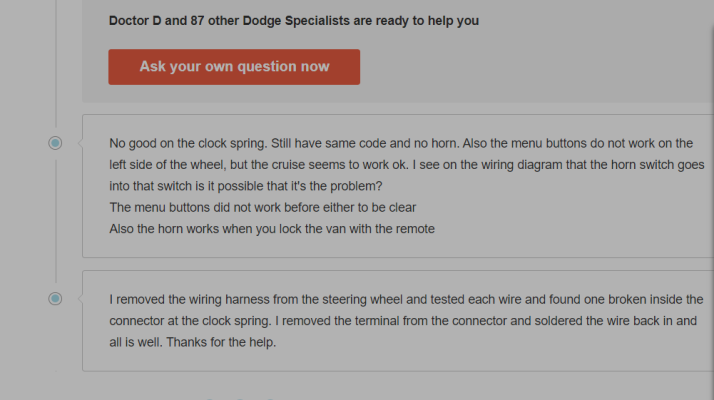Select the timeline dot beside clock spring comment

tap(55, 143)
